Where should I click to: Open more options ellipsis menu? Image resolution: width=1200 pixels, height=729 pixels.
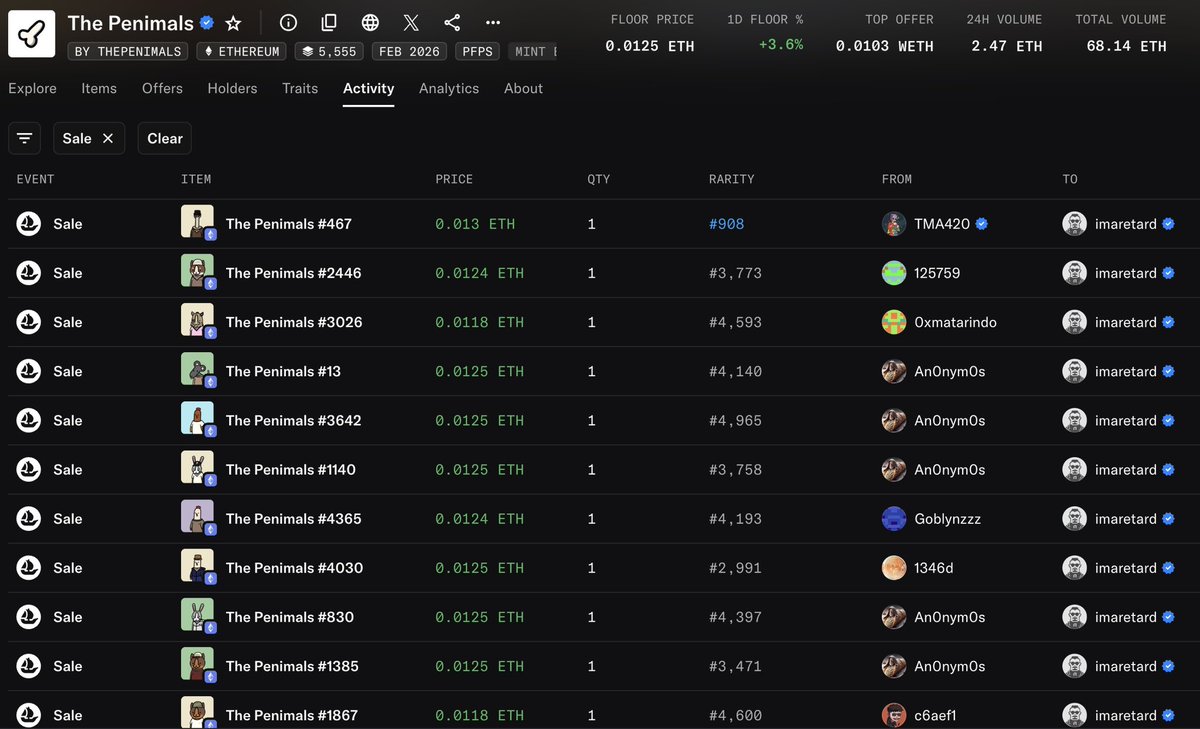click(x=493, y=23)
